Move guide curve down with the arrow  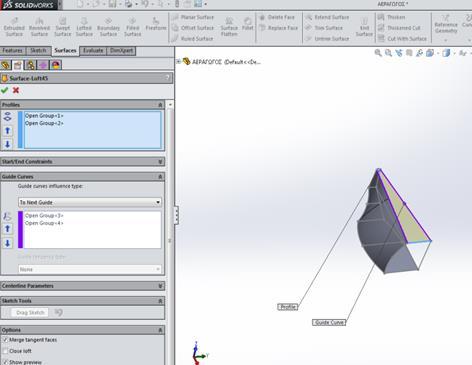pyautogui.click(x=7, y=243)
